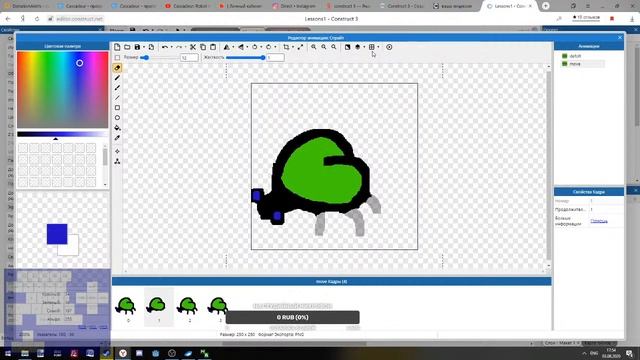Open the dropdown arrow beside the grid icon
Image resolution: width=640 pixels, height=360 pixels.
tap(378, 47)
